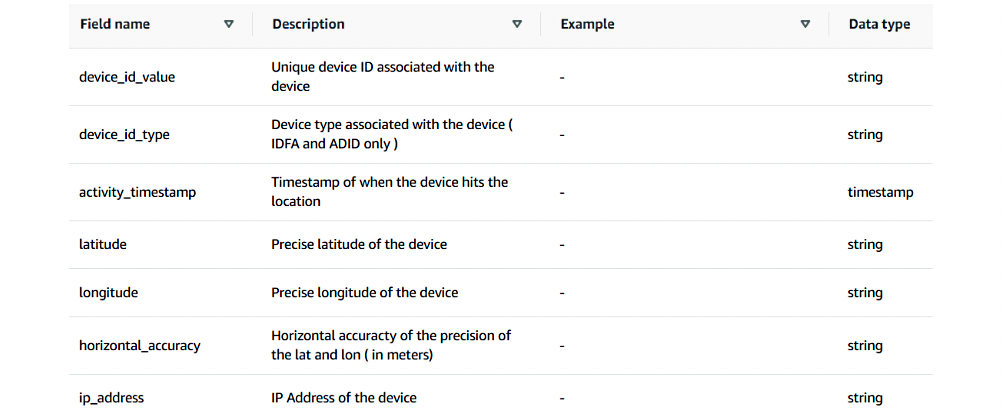Select the Example column header
This screenshot has width=1002, height=415.
coord(587,24)
